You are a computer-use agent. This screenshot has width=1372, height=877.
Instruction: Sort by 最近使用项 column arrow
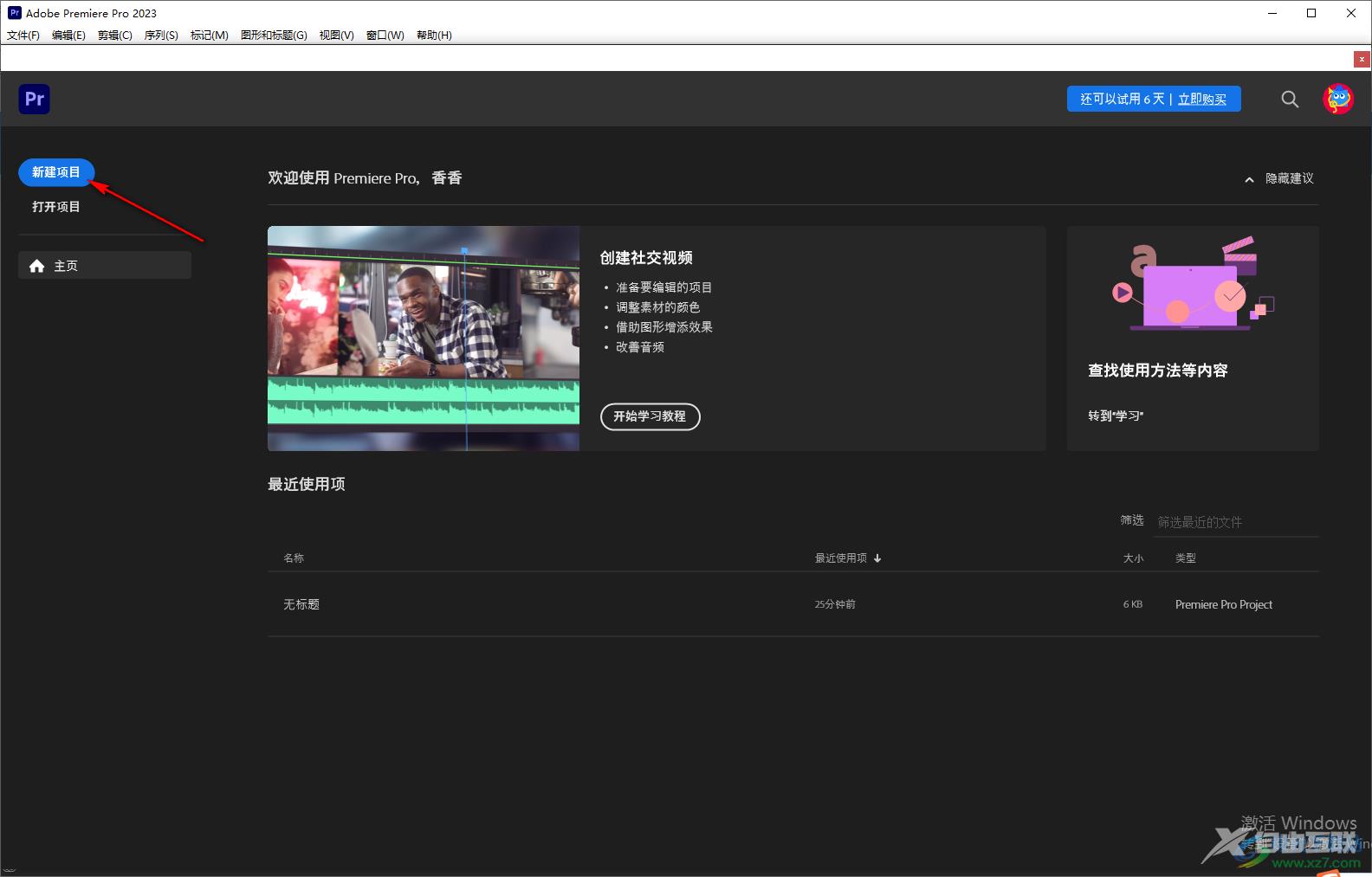point(877,558)
